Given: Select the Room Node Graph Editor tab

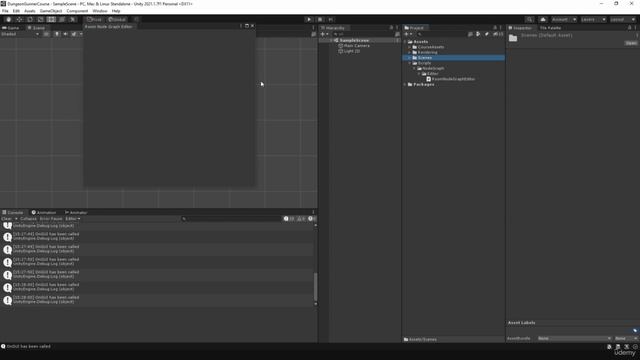Looking at the screenshot, I should [109, 27].
